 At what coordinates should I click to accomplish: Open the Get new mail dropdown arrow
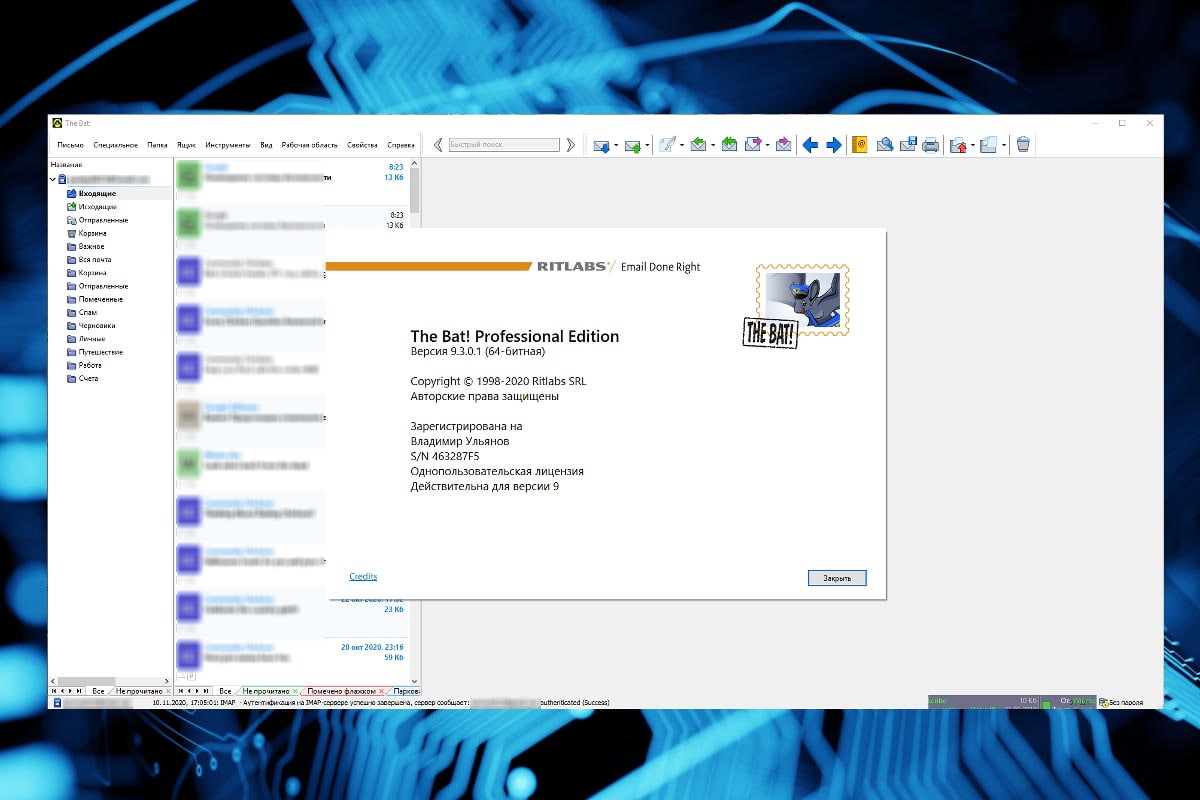[616, 146]
